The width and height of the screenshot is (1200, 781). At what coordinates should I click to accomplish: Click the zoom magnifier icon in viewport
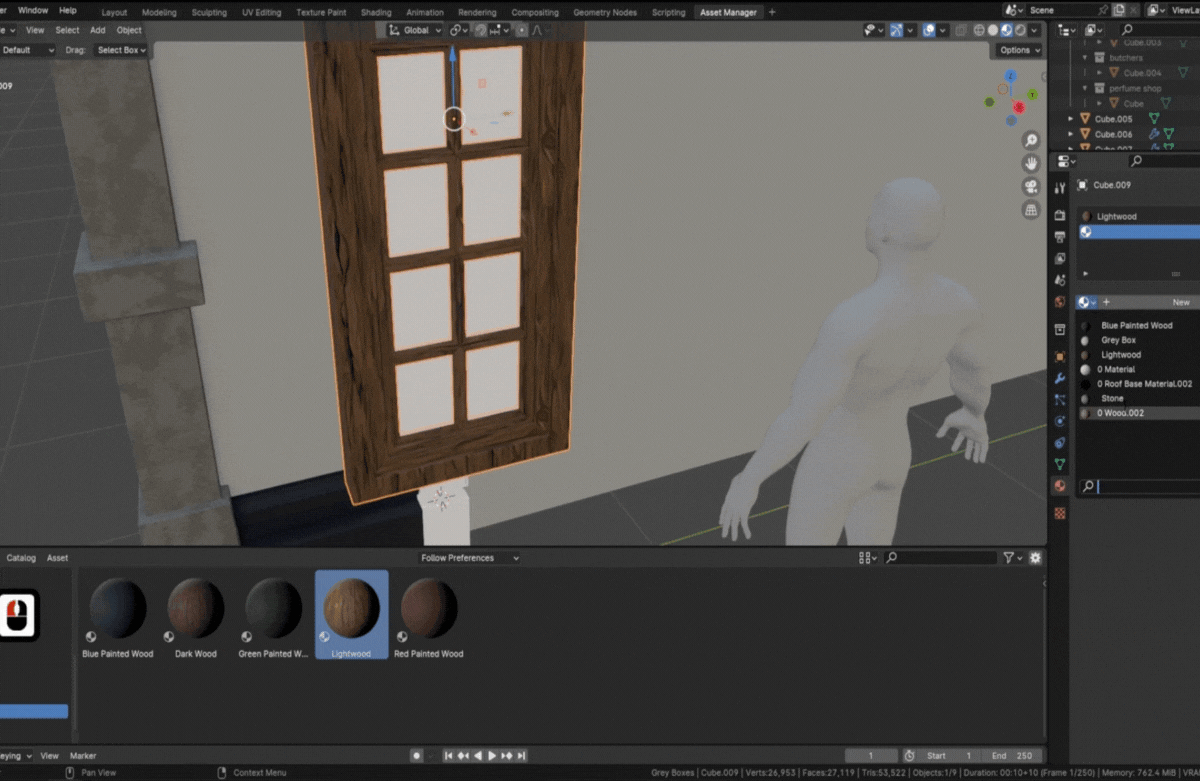click(1031, 141)
